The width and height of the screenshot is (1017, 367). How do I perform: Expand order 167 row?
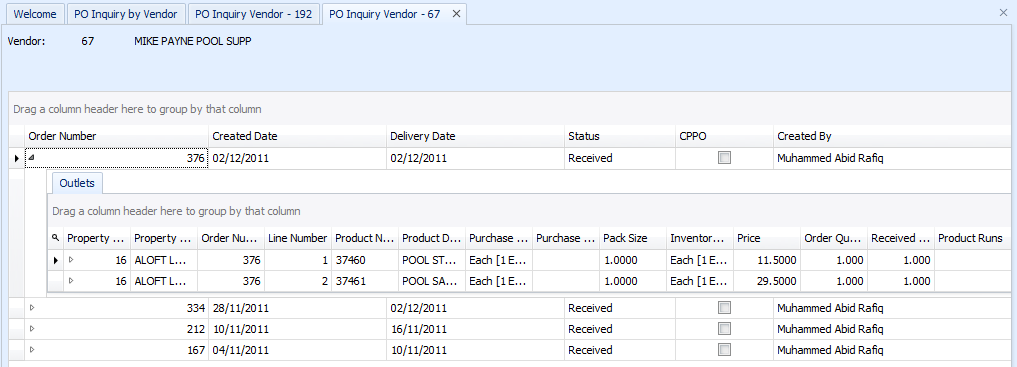[x=32, y=350]
